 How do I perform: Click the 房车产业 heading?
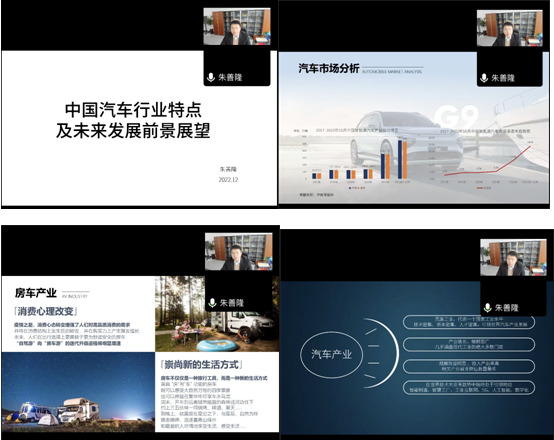click(36, 293)
